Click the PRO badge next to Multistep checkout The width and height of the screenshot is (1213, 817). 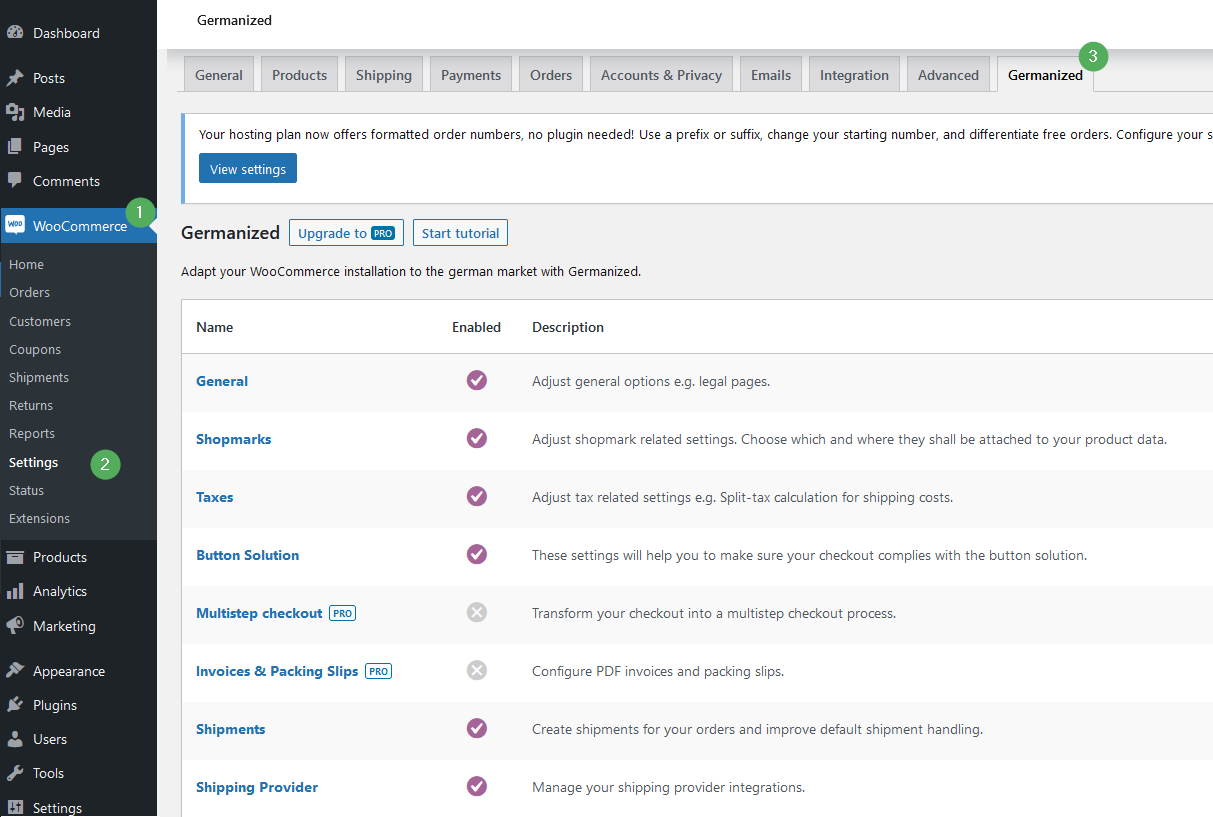click(x=343, y=613)
